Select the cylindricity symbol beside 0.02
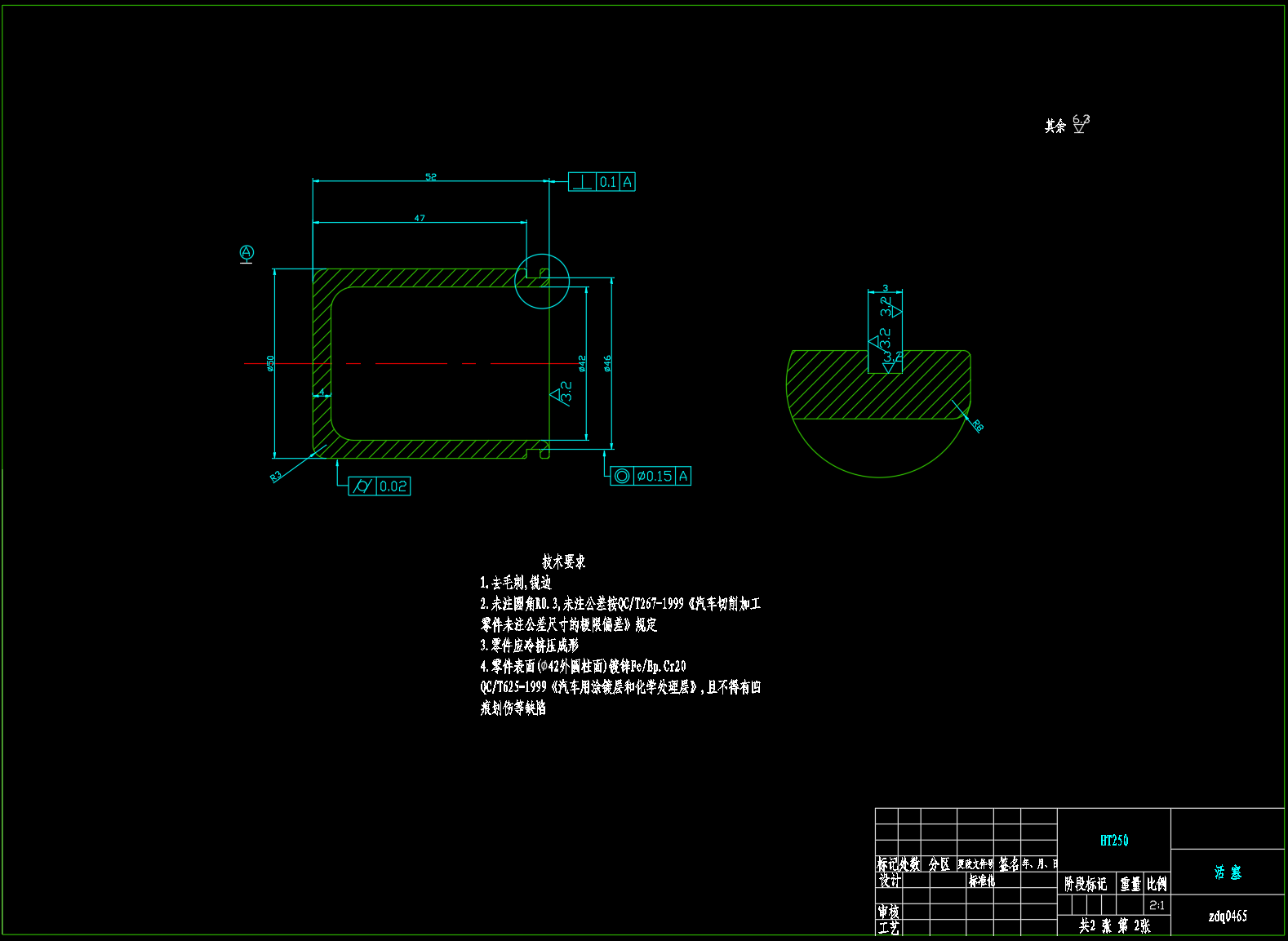 coord(362,486)
